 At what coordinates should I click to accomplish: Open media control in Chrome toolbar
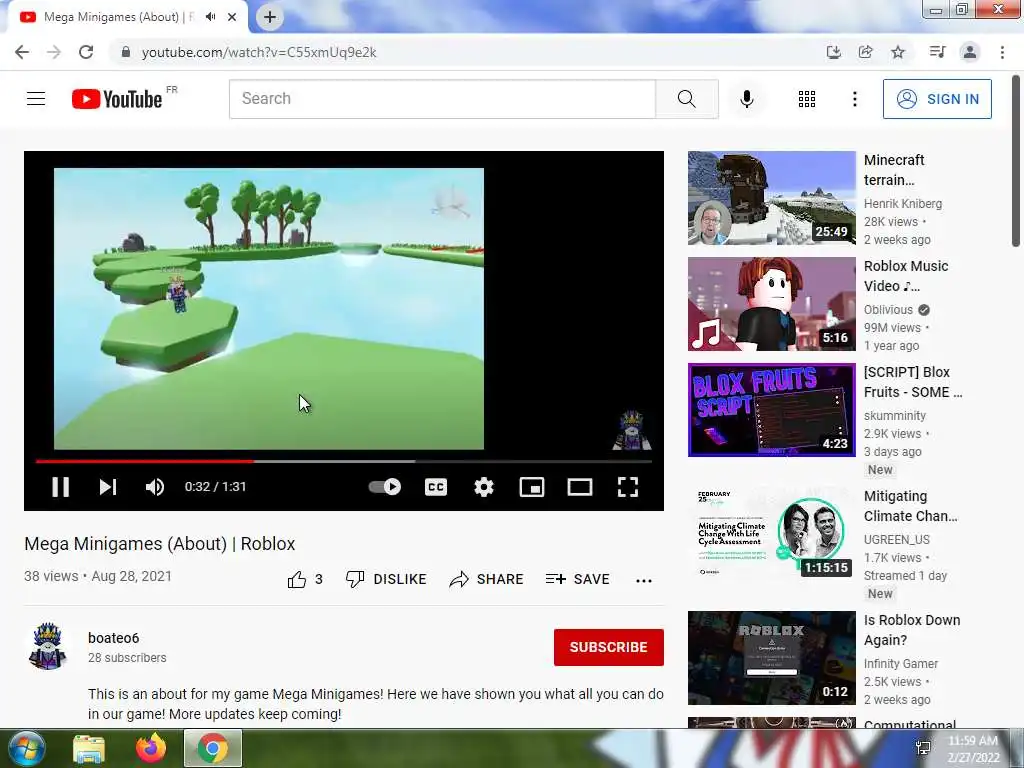click(937, 52)
